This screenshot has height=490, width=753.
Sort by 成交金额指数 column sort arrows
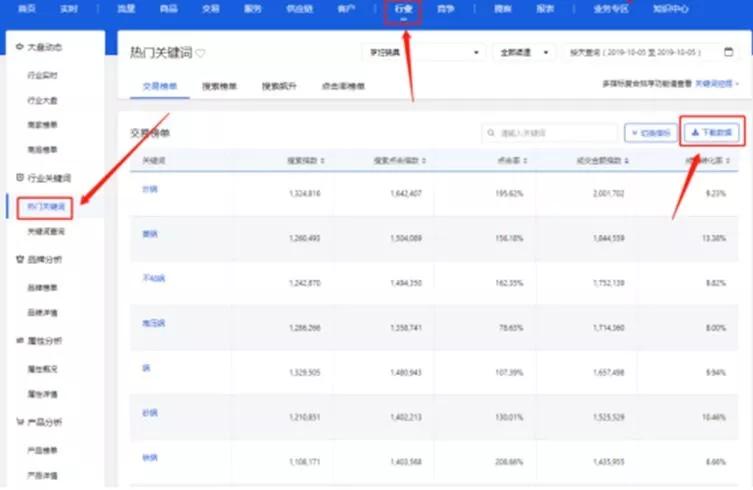point(627,160)
